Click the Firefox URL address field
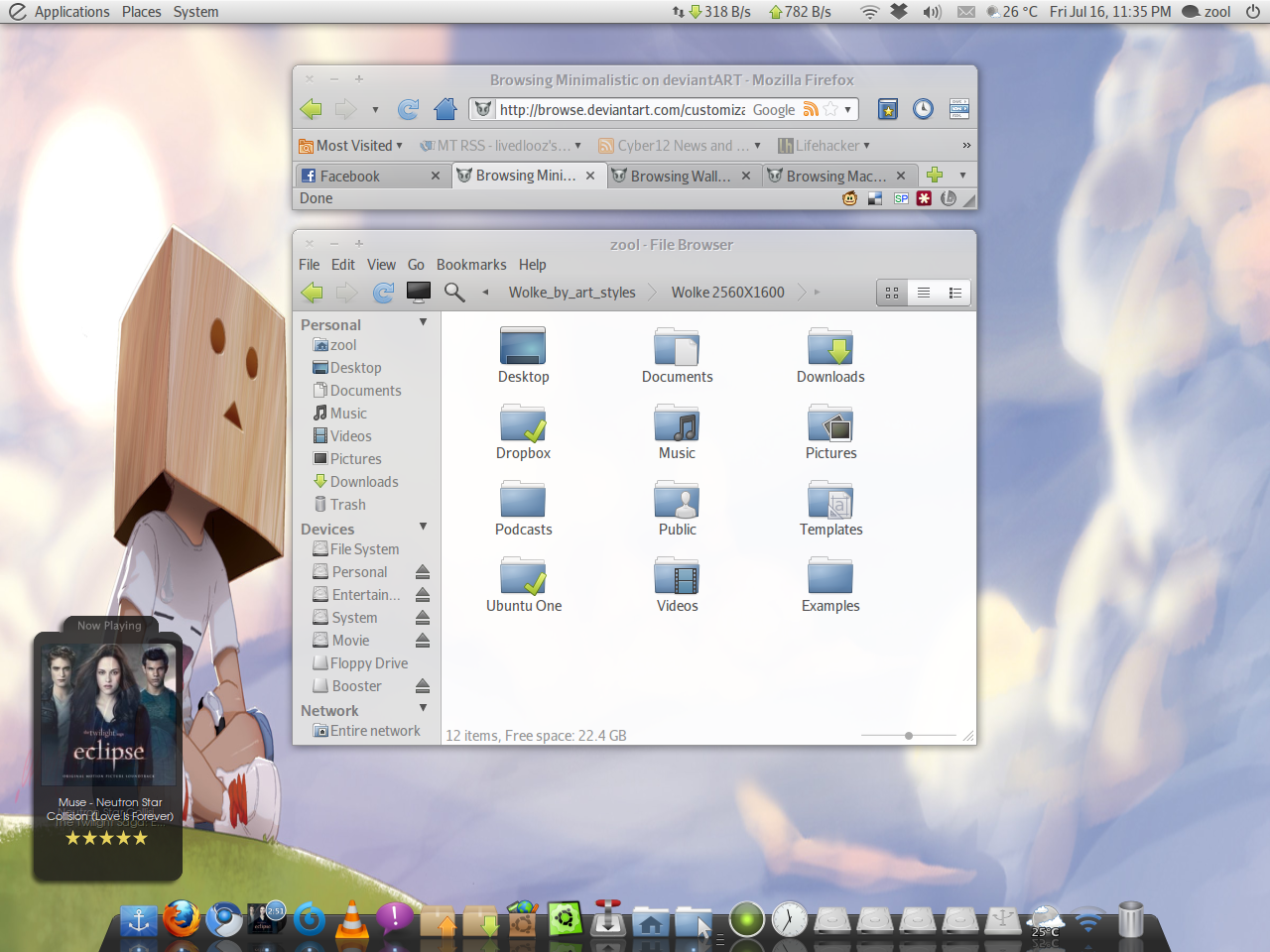 click(621, 110)
